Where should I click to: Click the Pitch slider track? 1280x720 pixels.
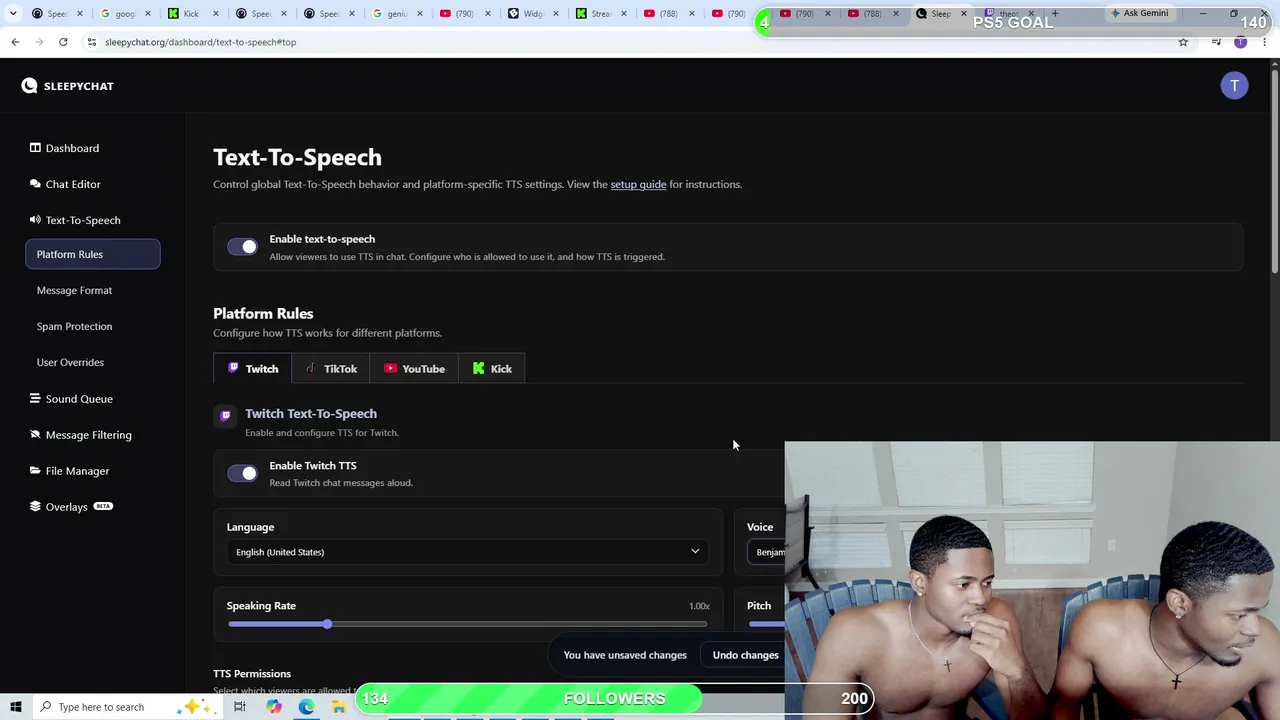click(x=767, y=624)
